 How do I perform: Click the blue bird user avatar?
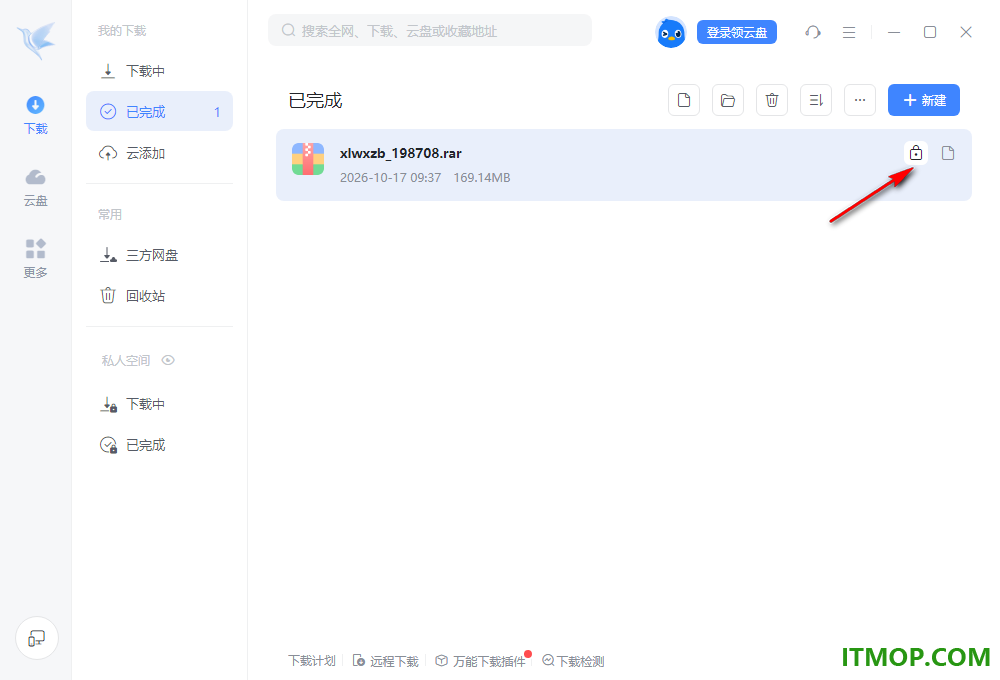(671, 33)
